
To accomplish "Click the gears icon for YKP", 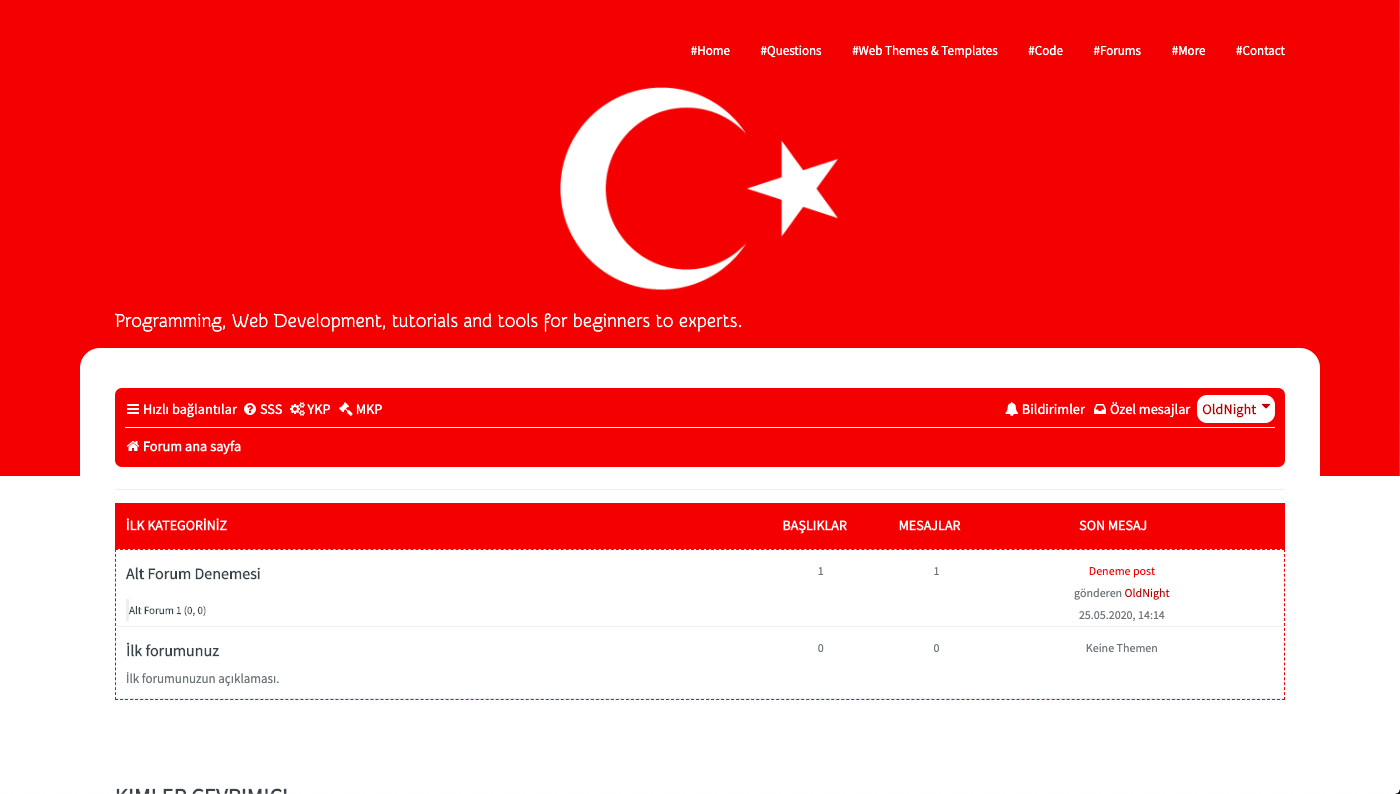I will click(x=297, y=409).
